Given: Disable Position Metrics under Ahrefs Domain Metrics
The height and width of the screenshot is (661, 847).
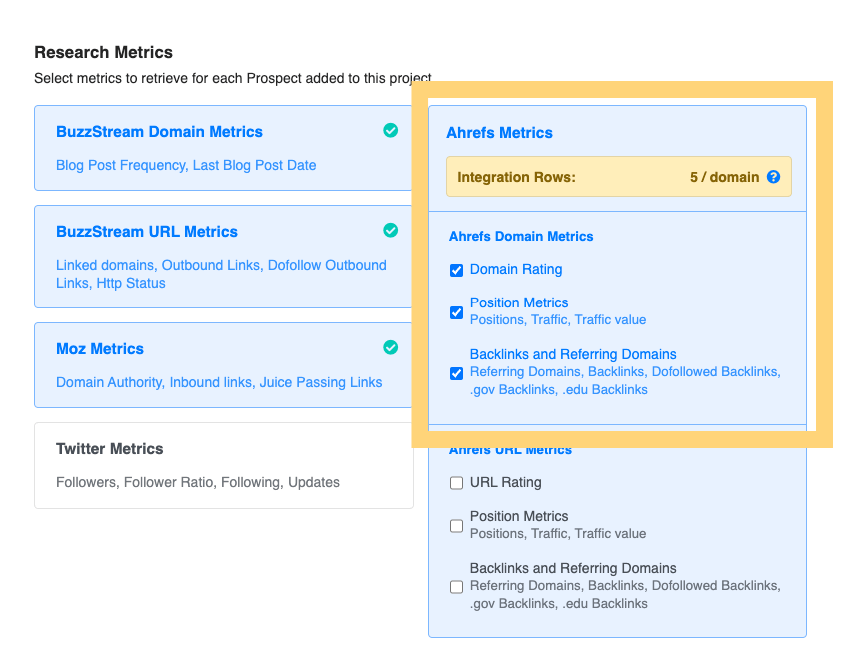Looking at the screenshot, I should coord(456,312).
